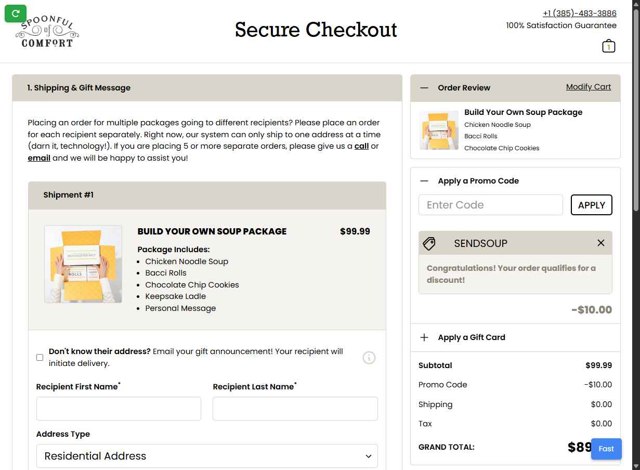Screen dimensions: 640x470
Task: Click the Modify Cart link
Action: point(588,87)
